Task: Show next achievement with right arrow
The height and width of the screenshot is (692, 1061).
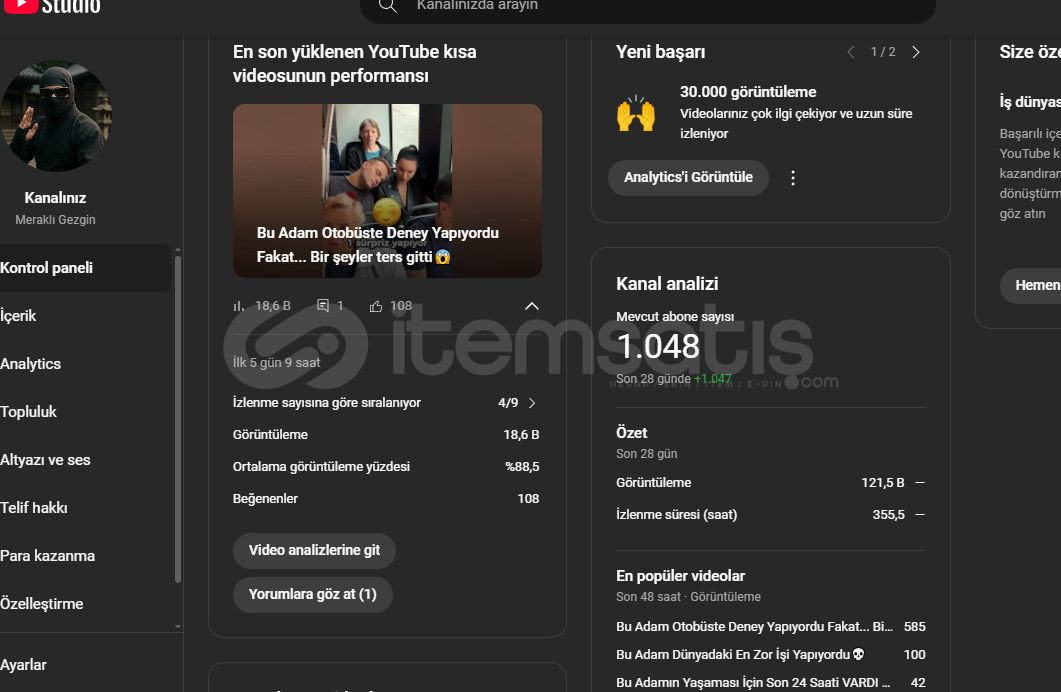Action: (x=916, y=52)
